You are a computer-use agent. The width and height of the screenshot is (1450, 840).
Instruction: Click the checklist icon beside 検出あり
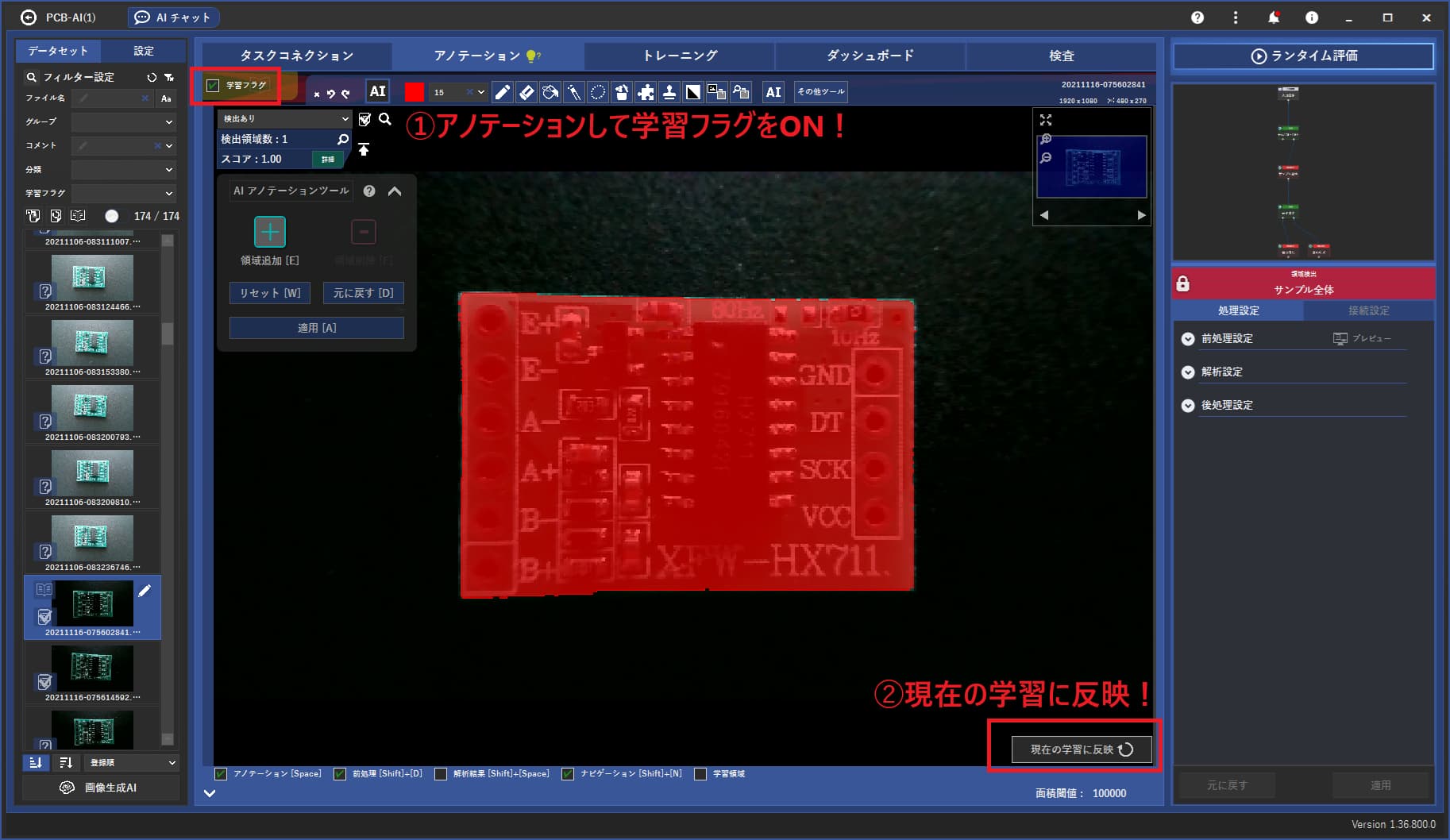pos(364,119)
